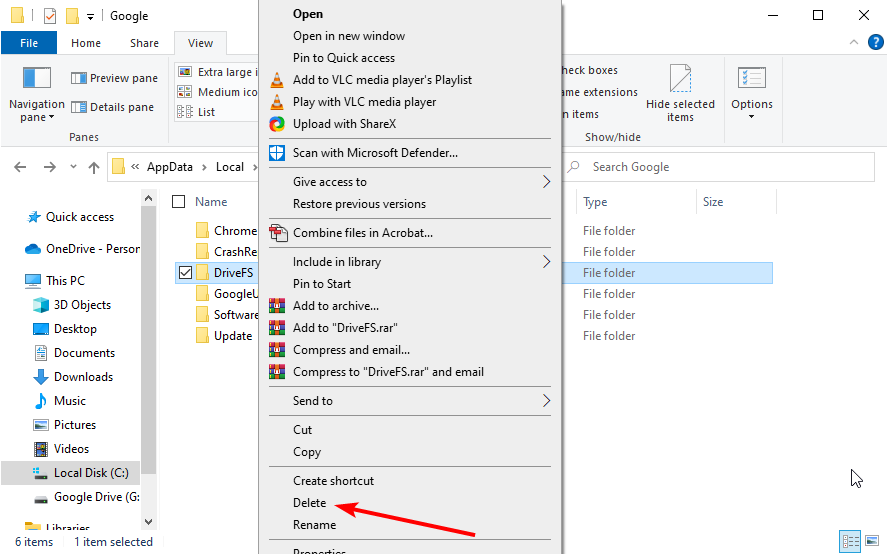Go forward with the right arrow
The height and width of the screenshot is (554, 888).
click(50, 167)
